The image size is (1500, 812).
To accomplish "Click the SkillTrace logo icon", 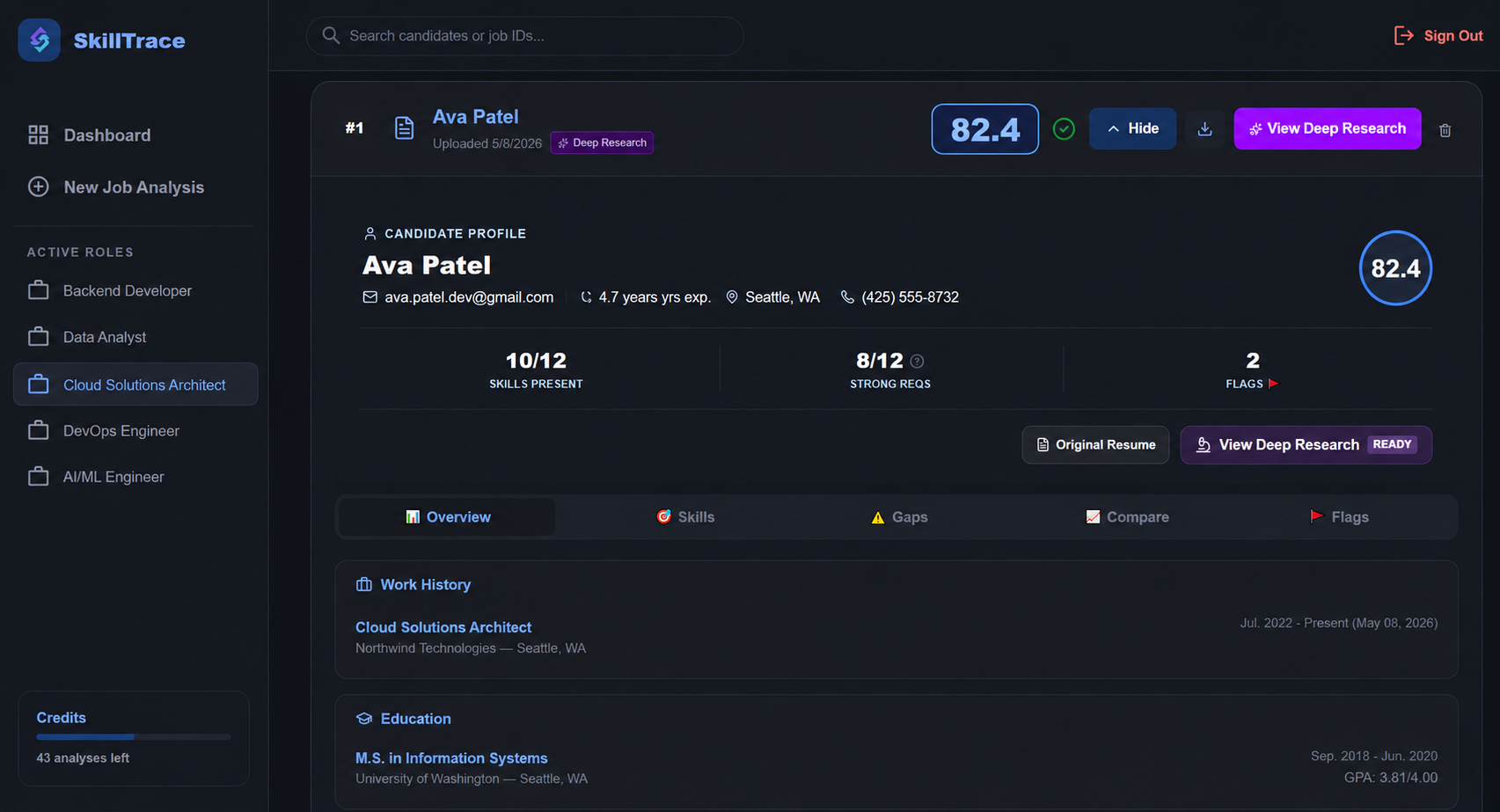I will click(40, 40).
